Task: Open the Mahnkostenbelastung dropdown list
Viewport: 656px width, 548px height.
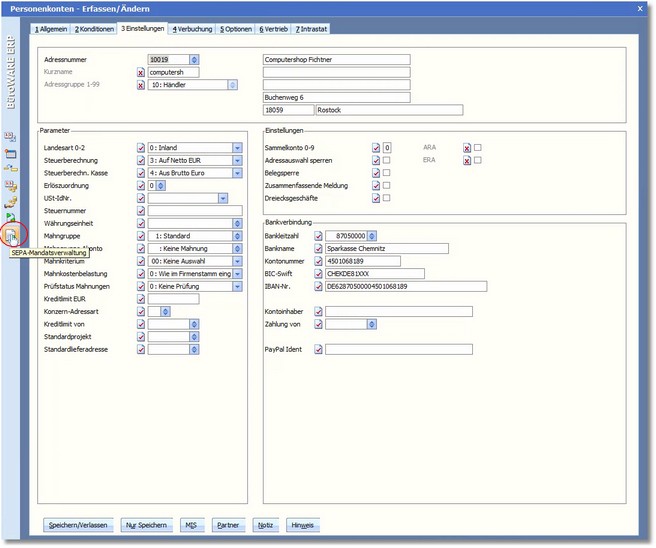Action: coord(237,273)
